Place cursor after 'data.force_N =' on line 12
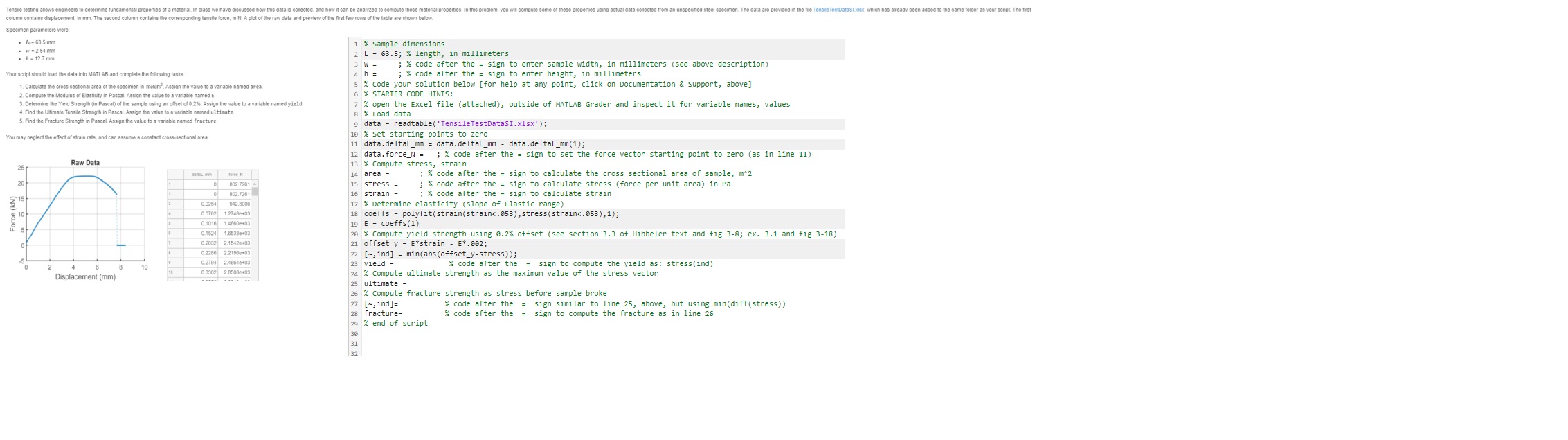 (429, 155)
